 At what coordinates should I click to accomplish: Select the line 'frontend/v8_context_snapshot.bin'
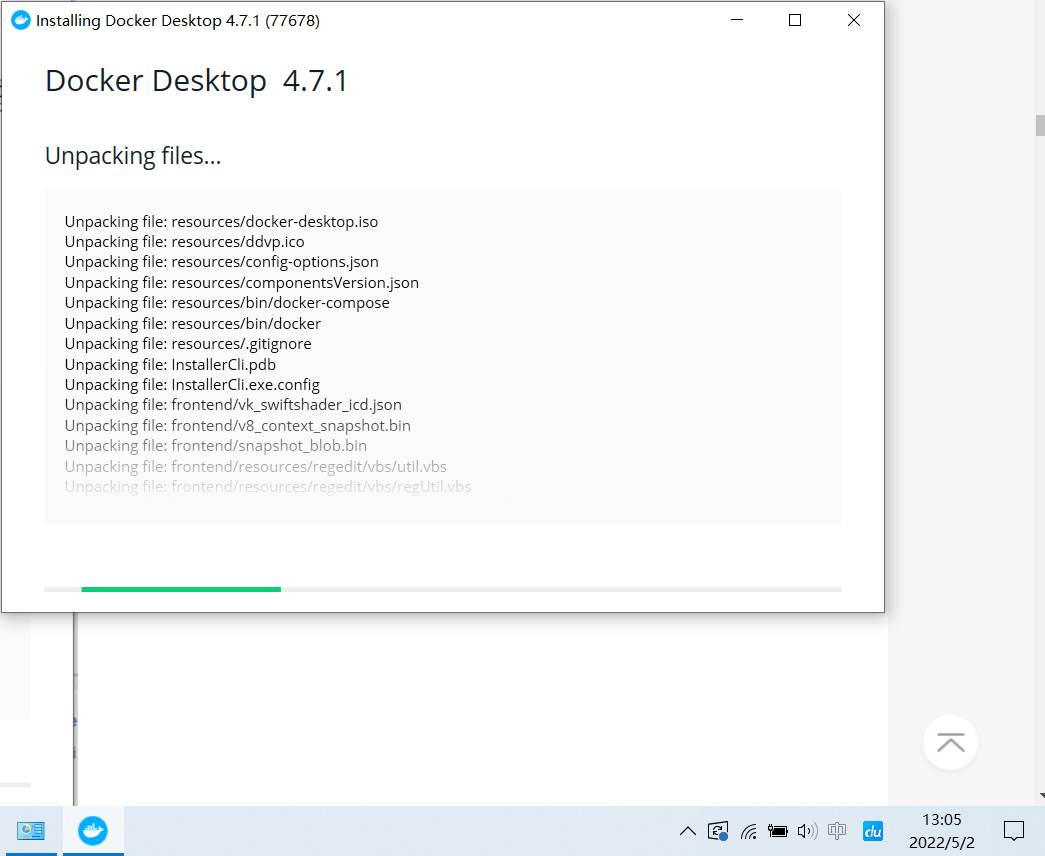point(237,425)
